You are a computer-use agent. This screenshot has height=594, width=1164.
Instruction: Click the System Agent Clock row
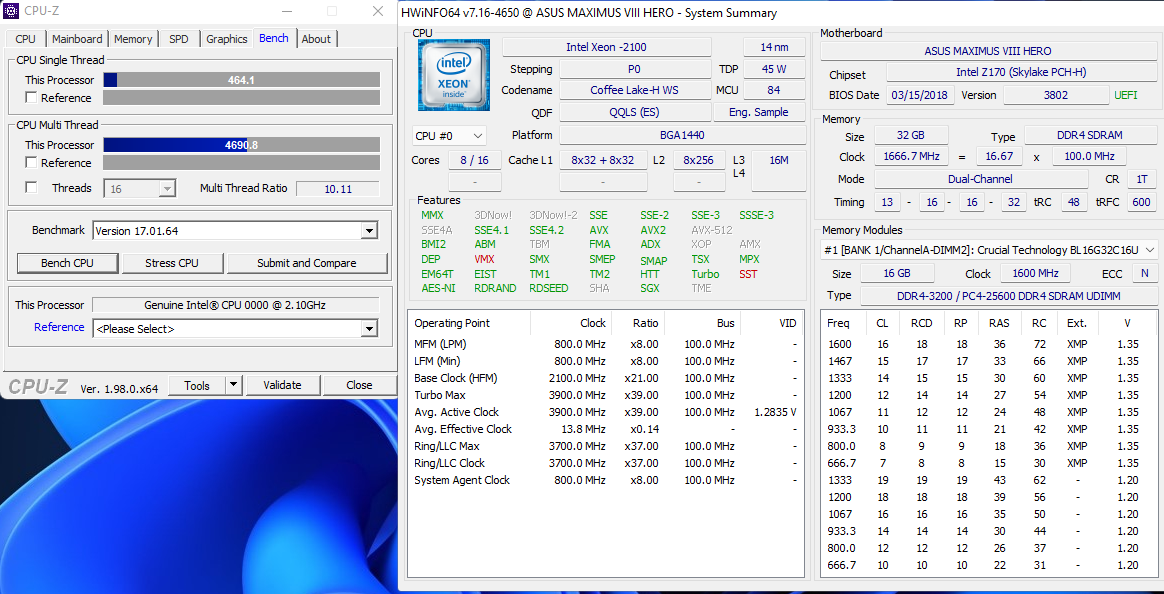tap(605, 480)
